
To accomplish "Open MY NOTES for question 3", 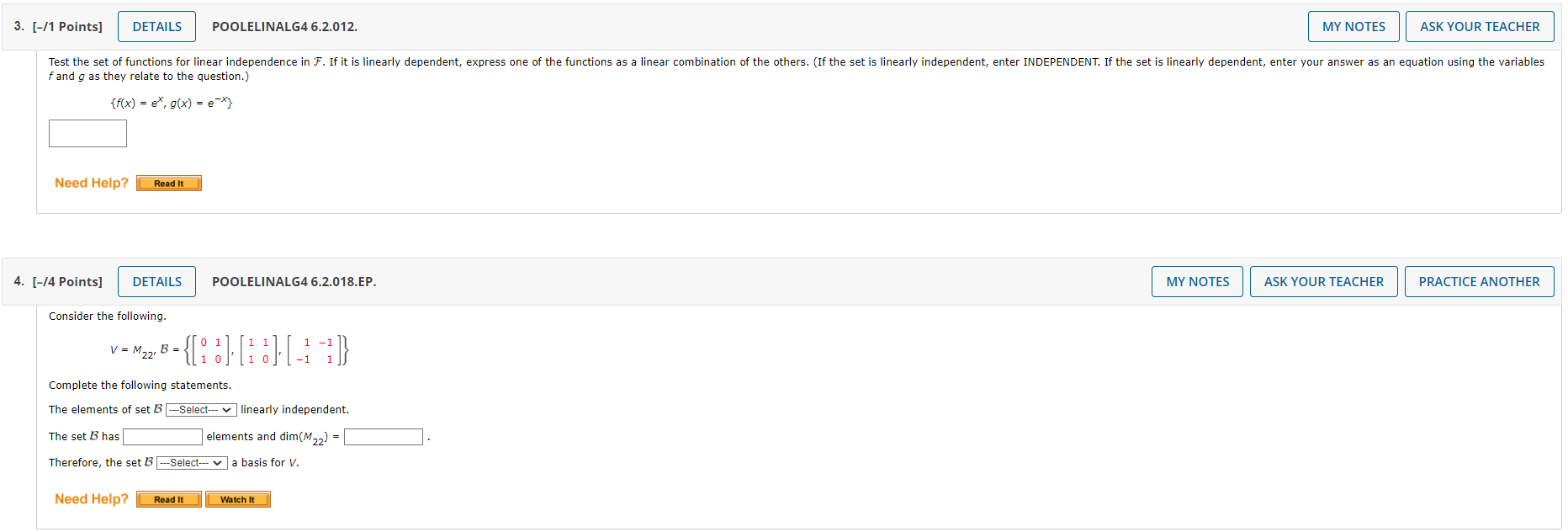I will click(1353, 26).
